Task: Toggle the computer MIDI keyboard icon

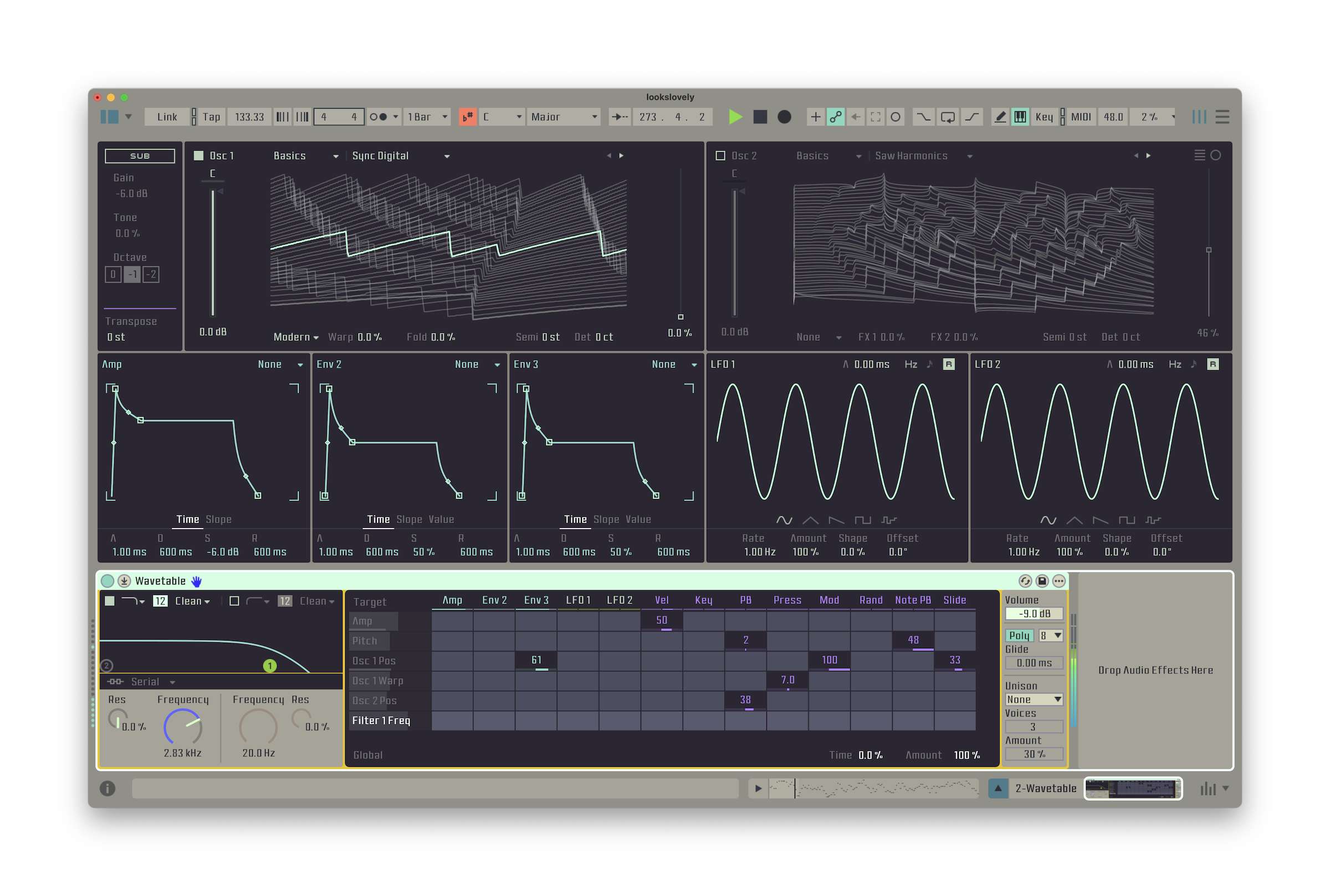Action: [x=1020, y=117]
